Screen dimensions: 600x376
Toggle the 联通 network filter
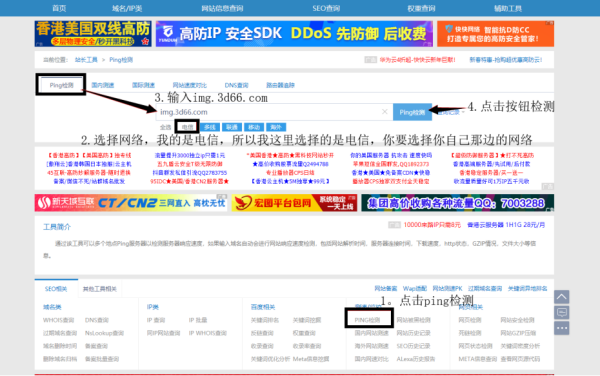tap(232, 127)
